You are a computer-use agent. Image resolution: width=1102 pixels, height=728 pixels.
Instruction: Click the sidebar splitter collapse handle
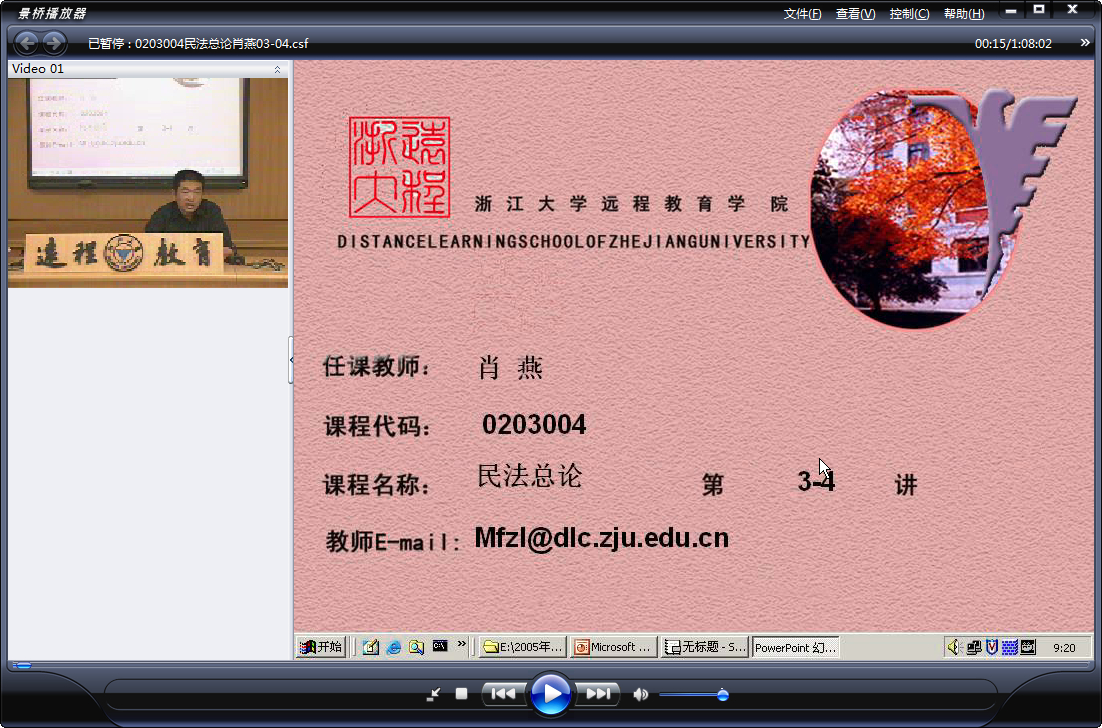tap(291, 360)
